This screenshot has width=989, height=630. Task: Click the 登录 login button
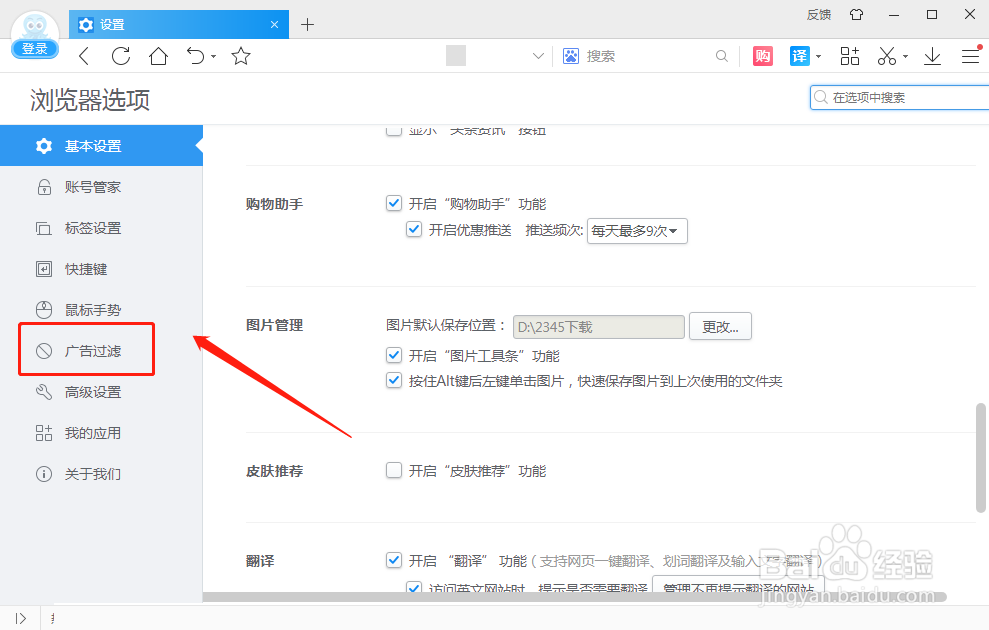click(x=34, y=47)
